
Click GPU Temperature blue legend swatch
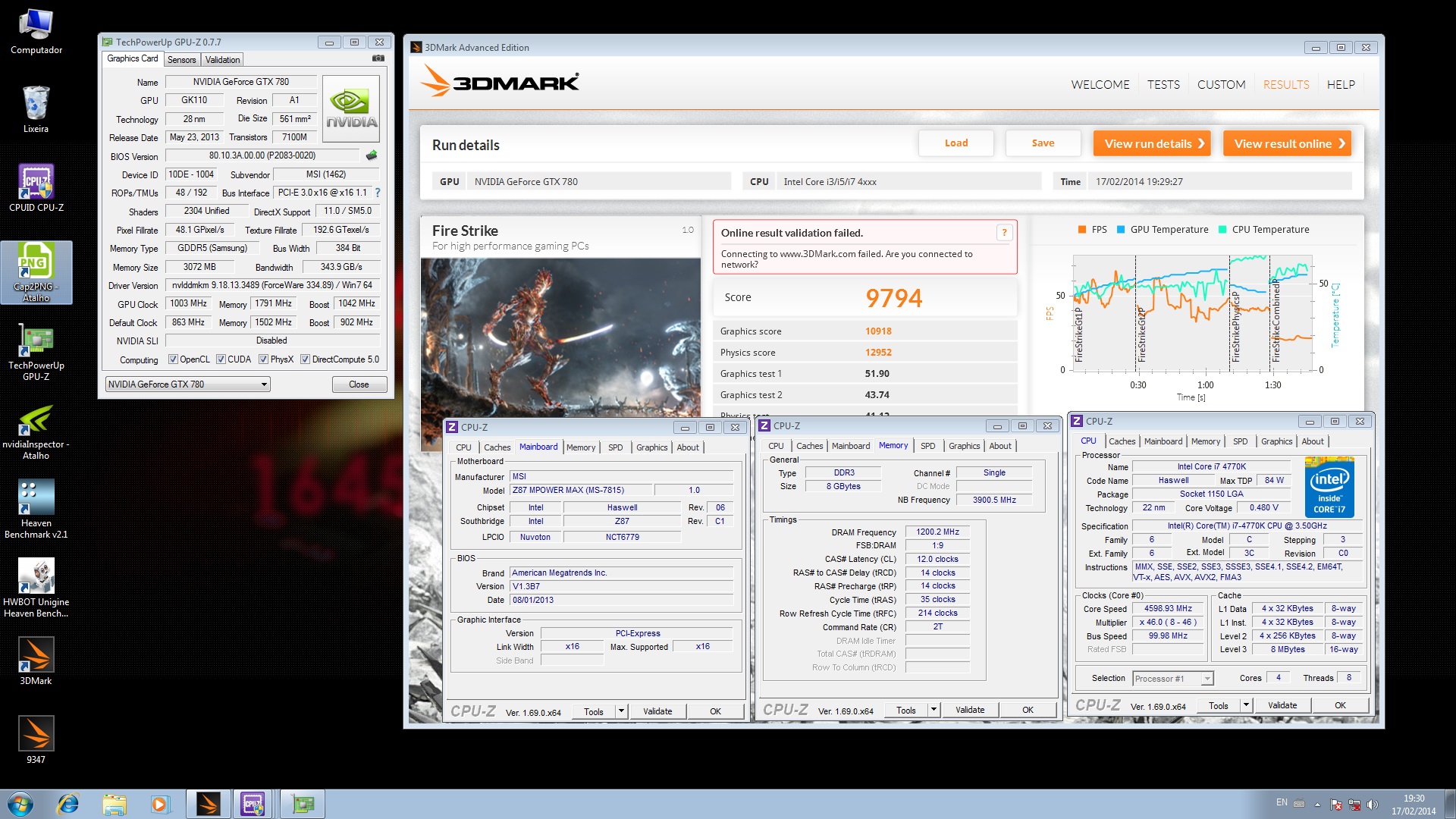pyautogui.click(x=1120, y=230)
